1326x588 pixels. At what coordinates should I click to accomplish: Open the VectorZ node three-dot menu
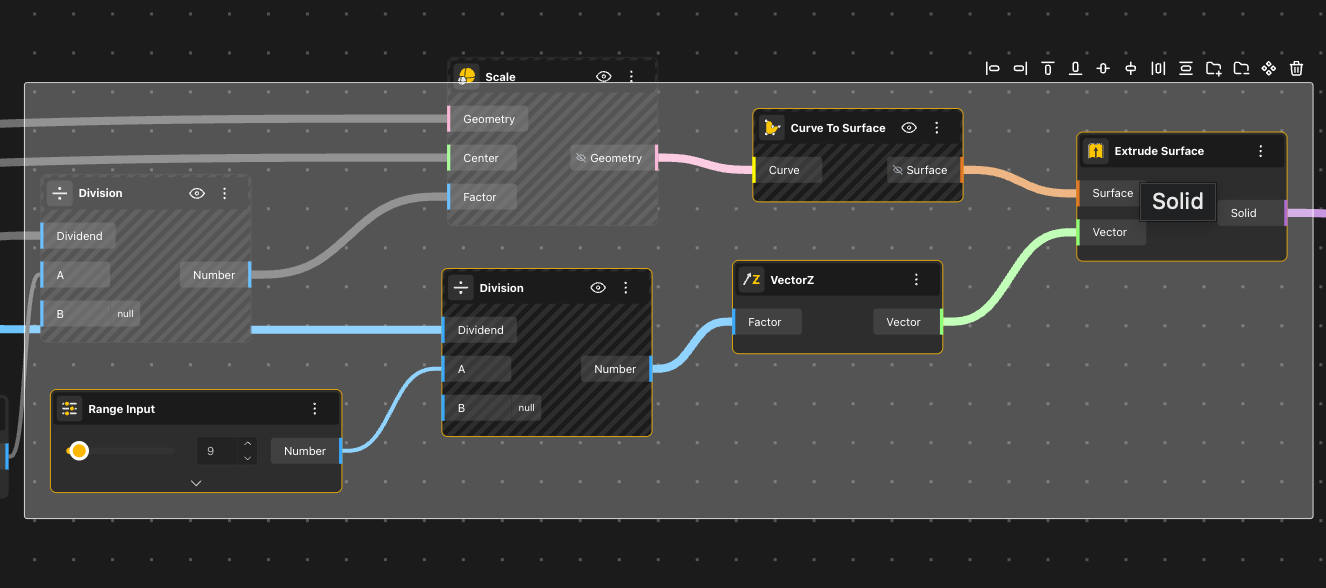click(916, 280)
